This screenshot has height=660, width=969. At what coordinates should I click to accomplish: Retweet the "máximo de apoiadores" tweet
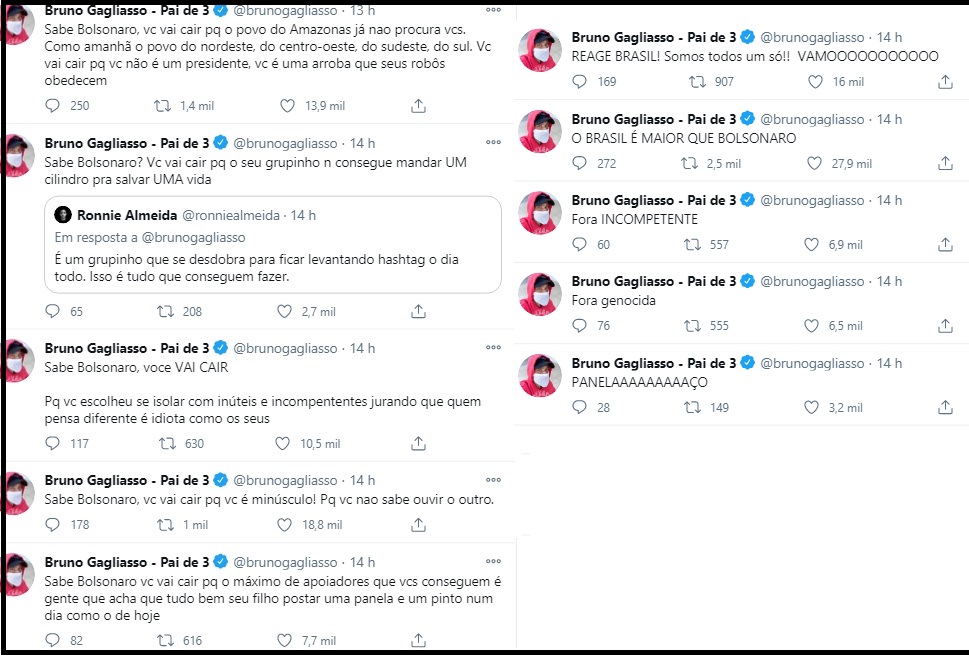pos(159,640)
